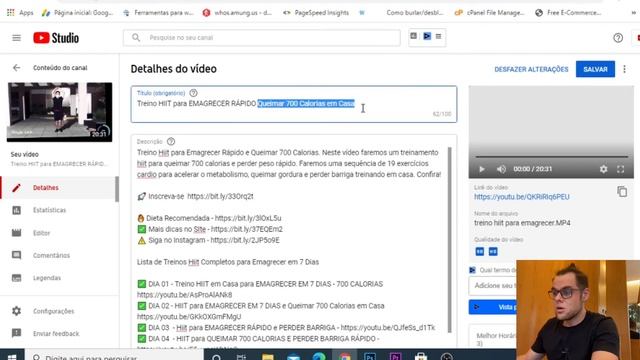Open the PageSpeed Insights bookmark

[316, 13]
